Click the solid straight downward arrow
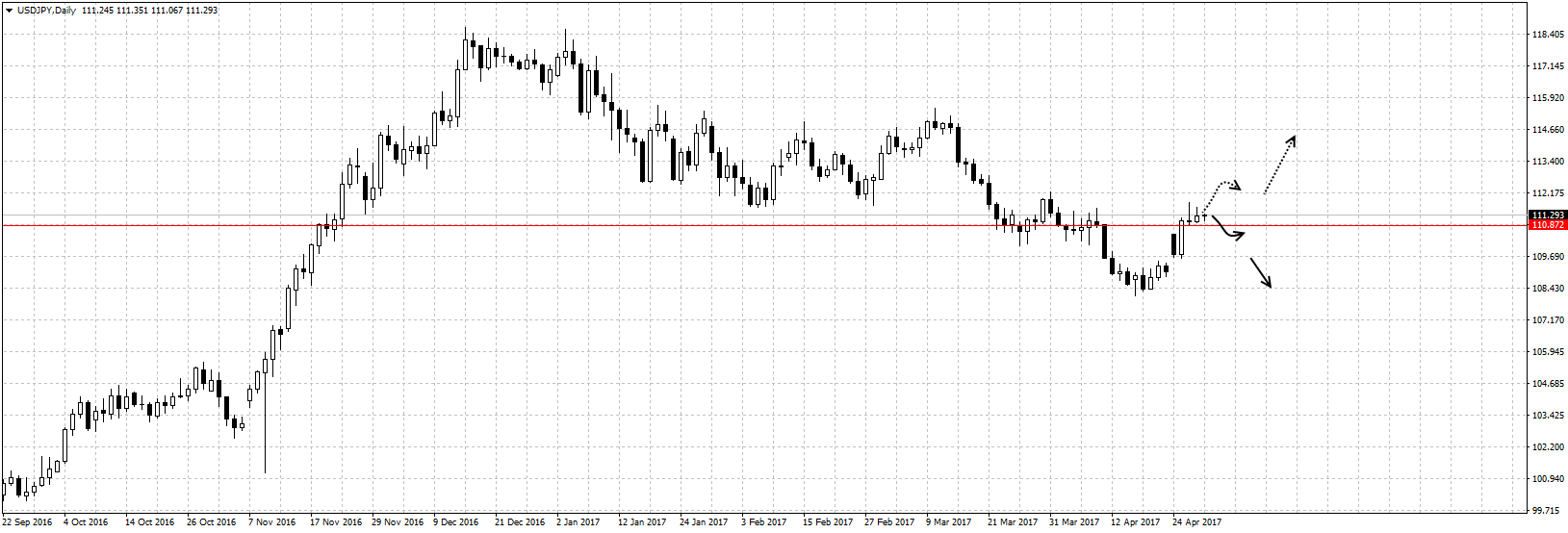Screen dimensions: 1568x533 [1261, 273]
